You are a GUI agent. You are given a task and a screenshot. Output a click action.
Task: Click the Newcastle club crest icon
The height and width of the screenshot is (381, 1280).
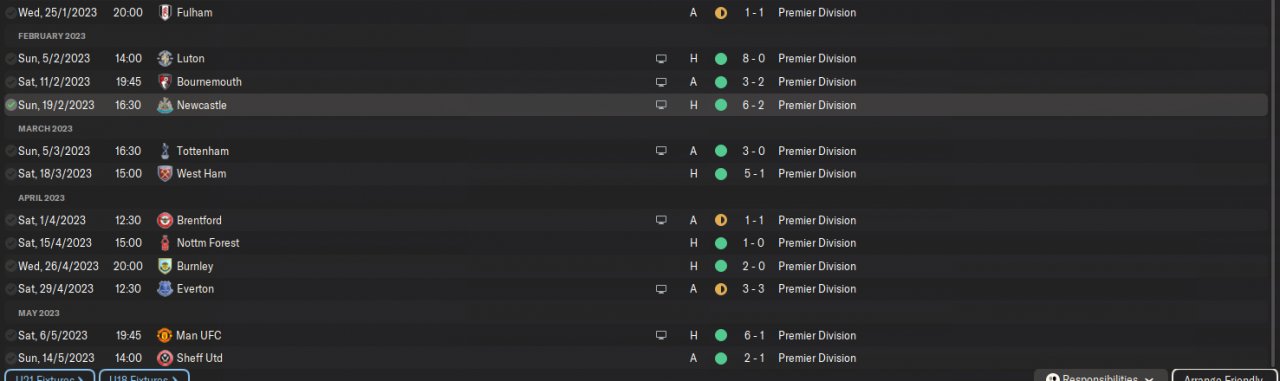tap(165, 105)
